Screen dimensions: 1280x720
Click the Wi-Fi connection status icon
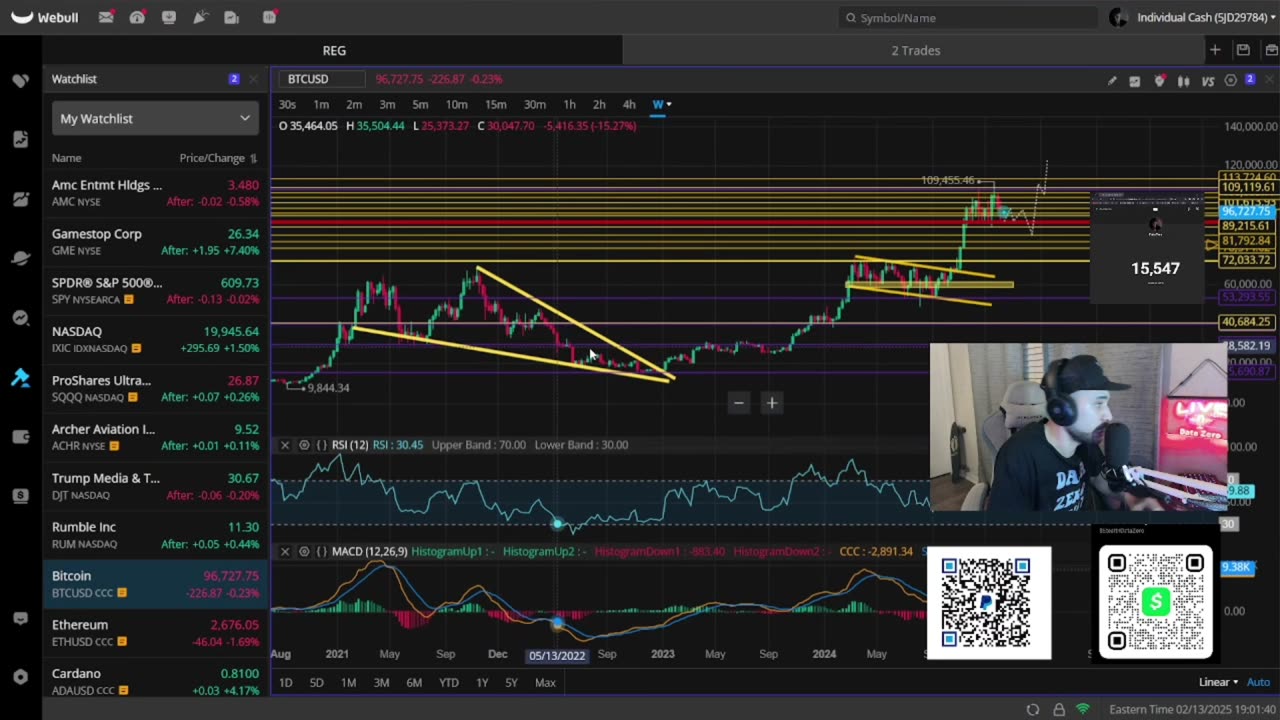click(x=1083, y=710)
